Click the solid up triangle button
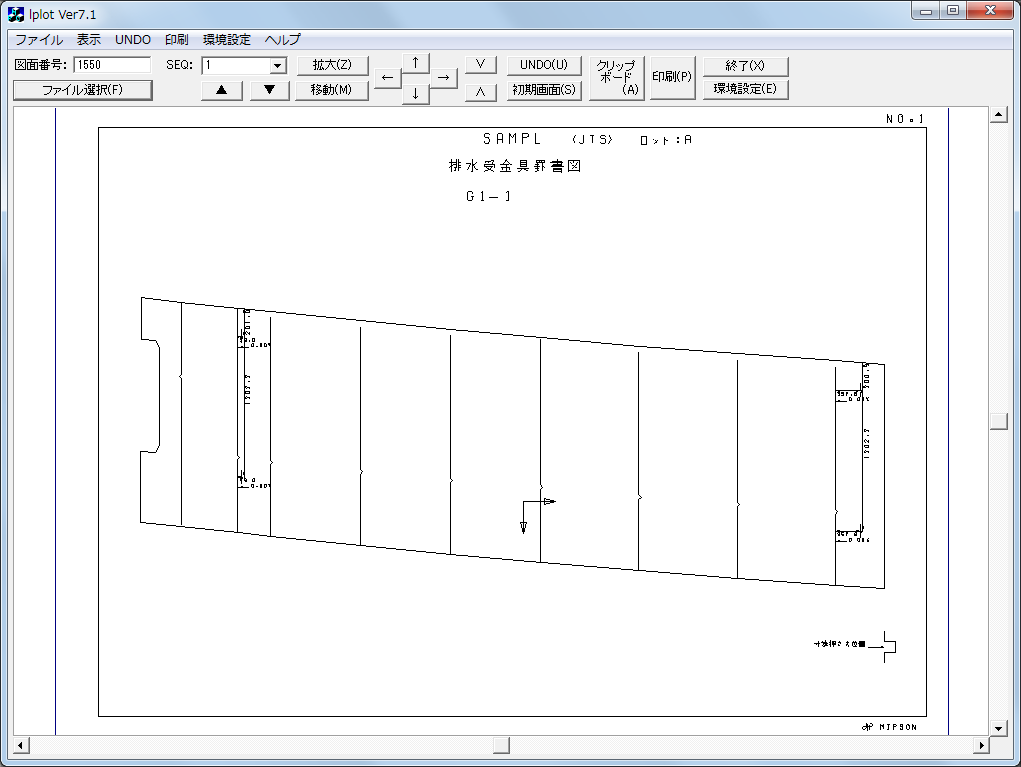Viewport: 1021px width, 767px height. [x=221, y=90]
